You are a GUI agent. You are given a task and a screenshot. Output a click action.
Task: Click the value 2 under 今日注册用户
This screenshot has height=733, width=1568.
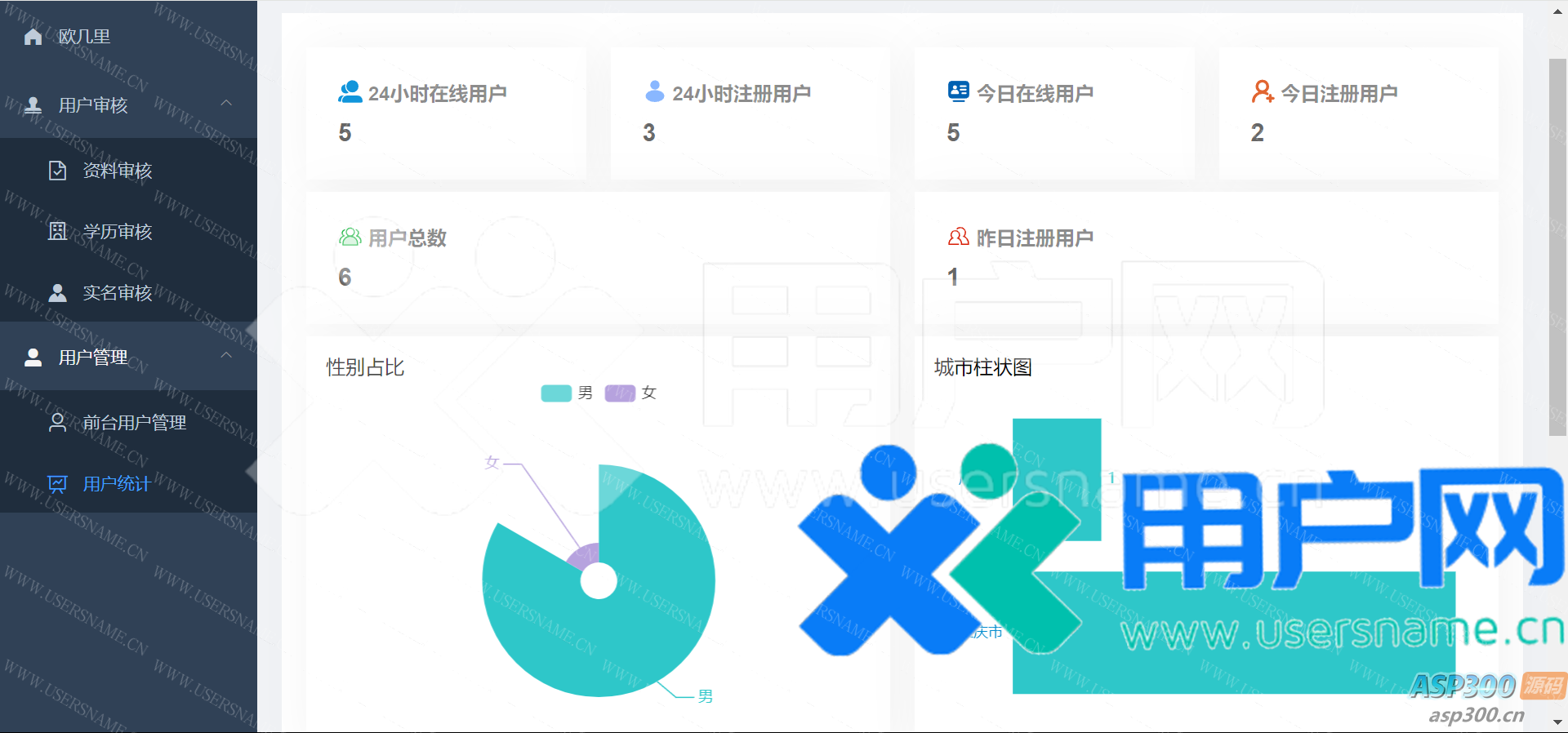[1258, 133]
